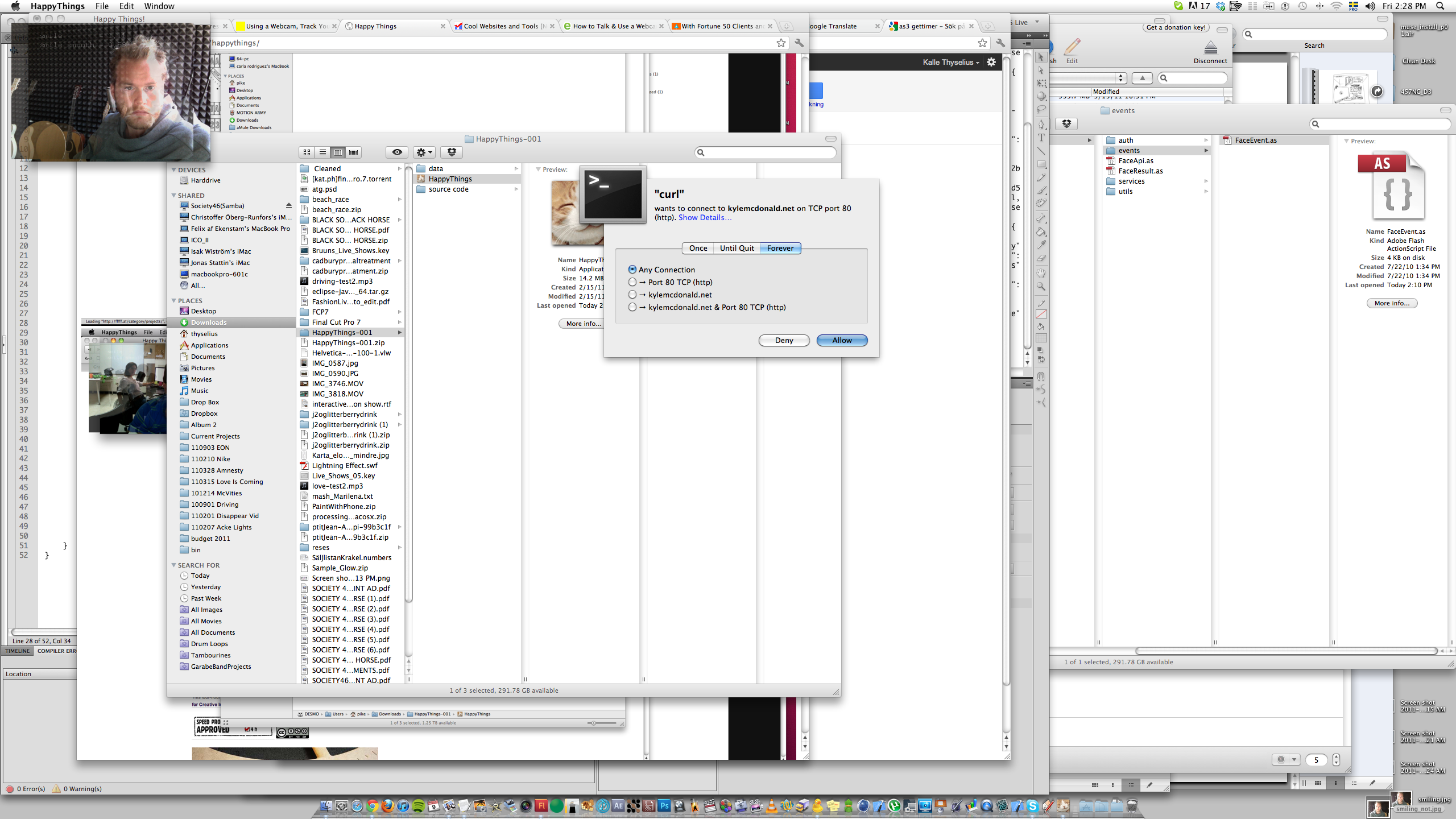Screen dimensions: 1456x819
Task: Select the Bone tool in Flash
Action: pyautogui.click(x=1041, y=218)
